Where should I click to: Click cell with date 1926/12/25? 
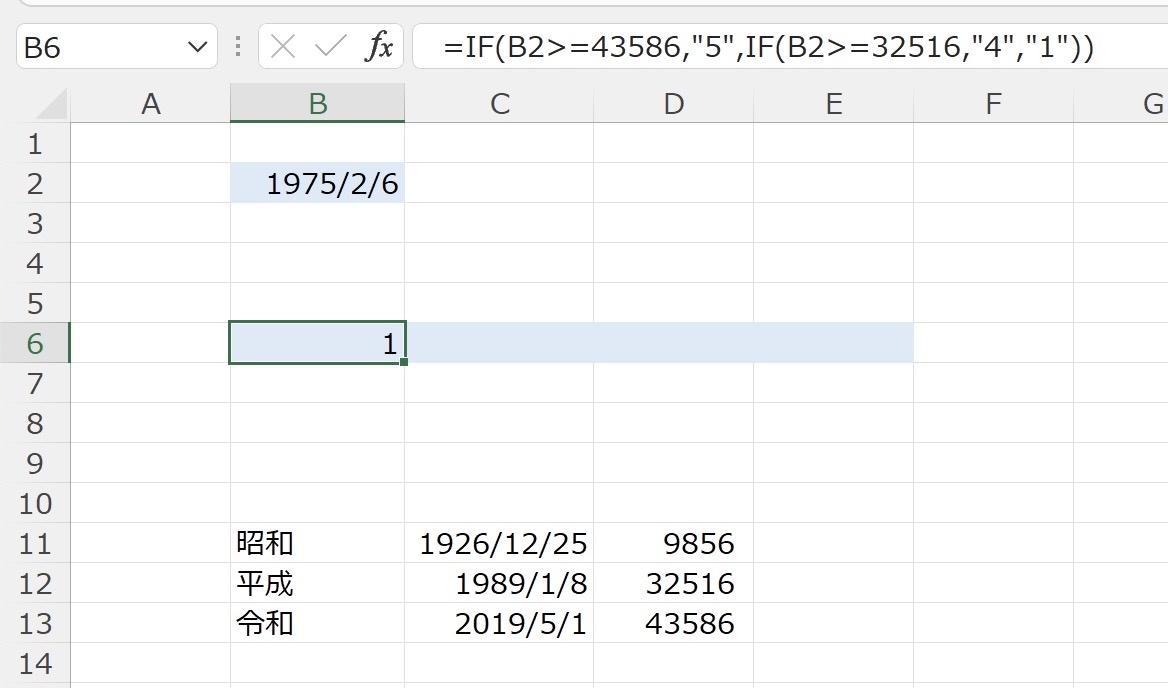click(x=499, y=544)
